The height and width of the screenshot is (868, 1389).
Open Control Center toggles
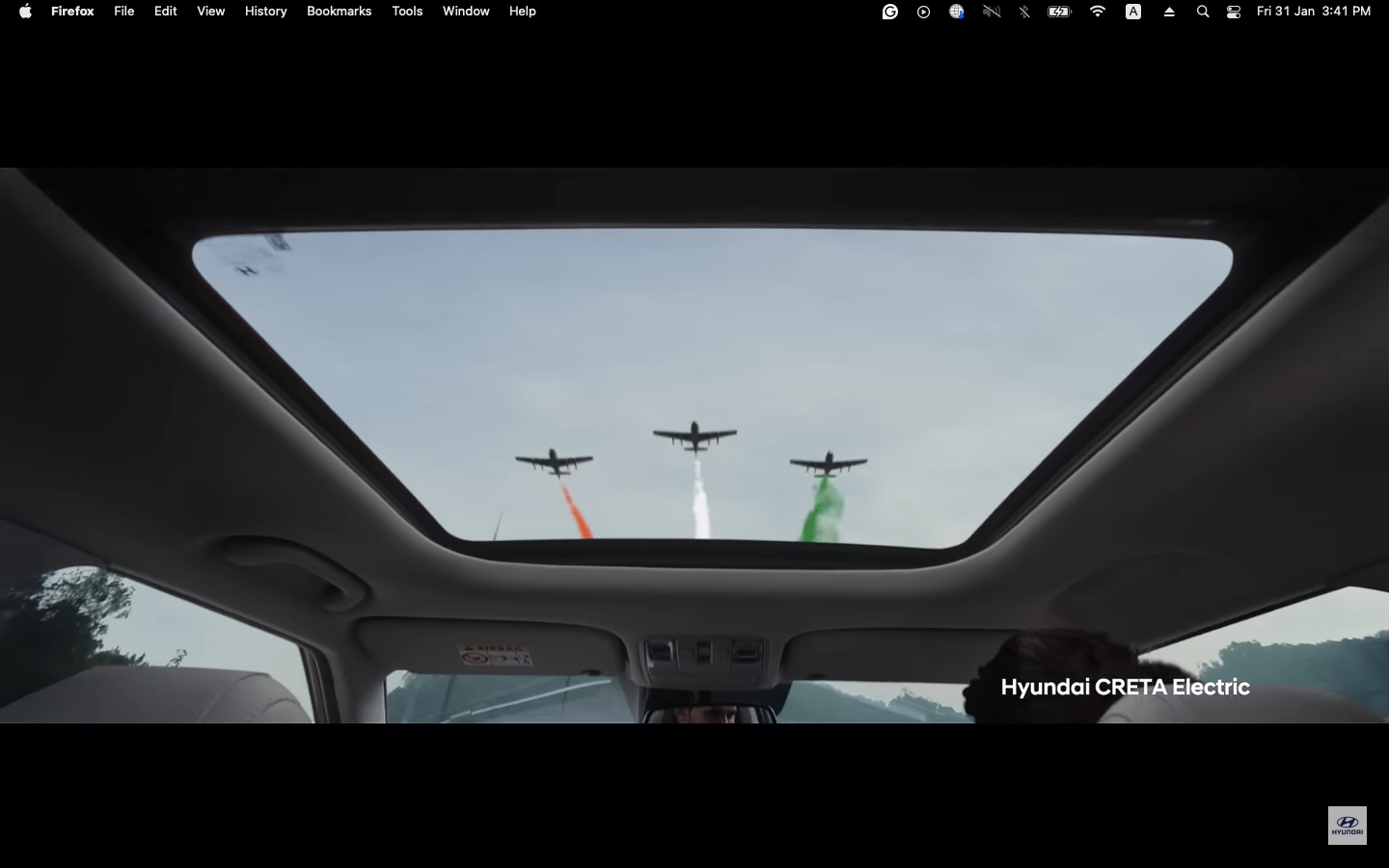[x=1234, y=12]
